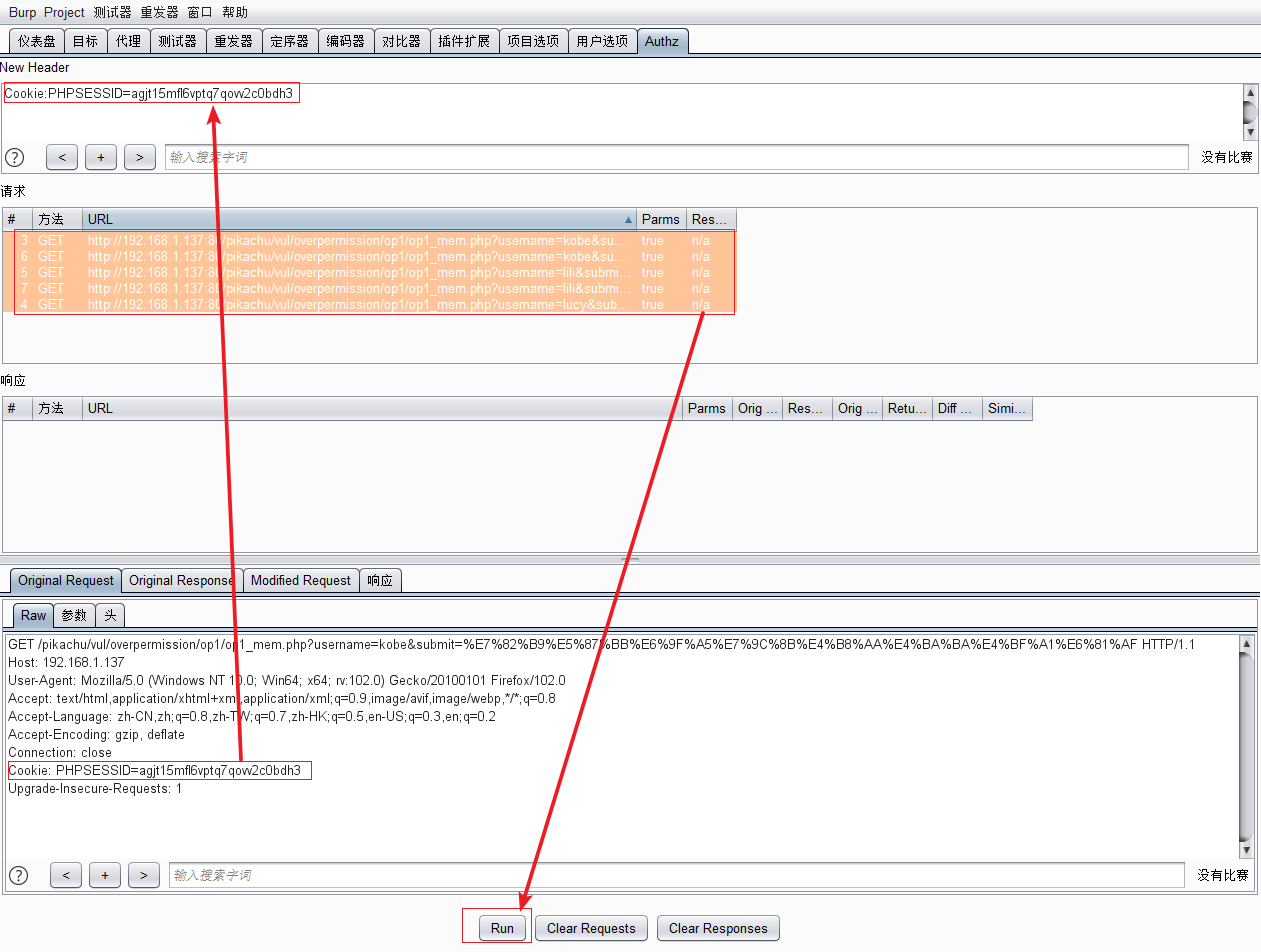Image resolution: width=1261 pixels, height=952 pixels.
Task: Switch to the Original Response tab
Action: tap(181, 580)
